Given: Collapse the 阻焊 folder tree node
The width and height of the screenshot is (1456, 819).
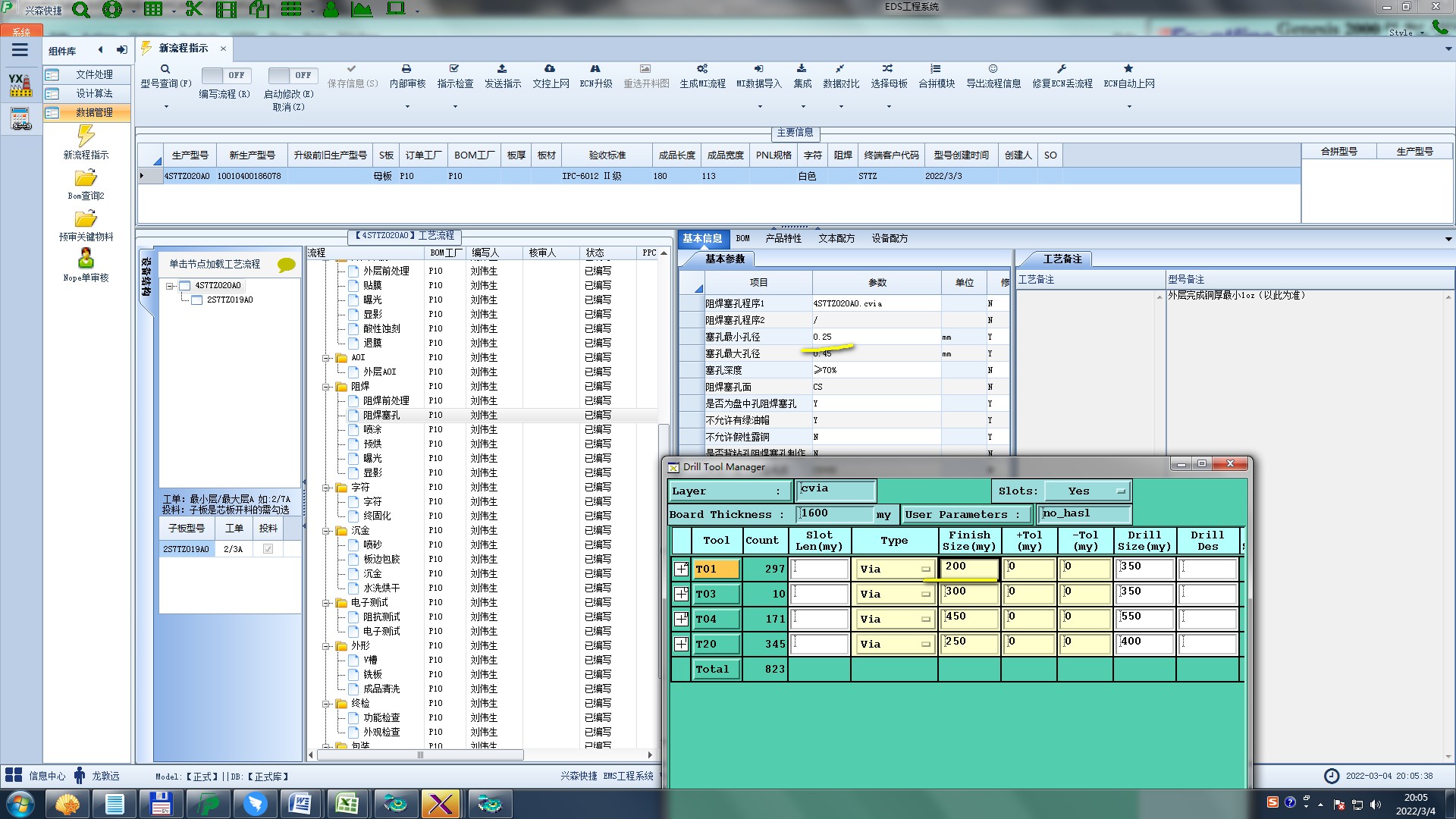Looking at the screenshot, I should [x=326, y=387].
